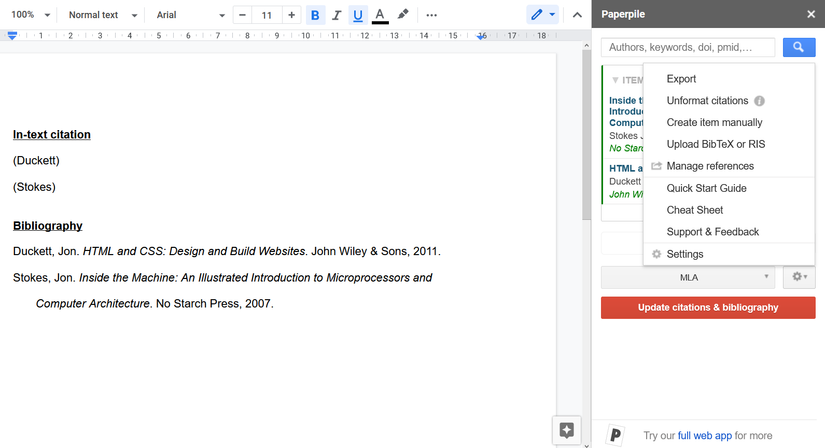Decrease font size with minus button
The image size is (825, 448).
tap(242, 15)
